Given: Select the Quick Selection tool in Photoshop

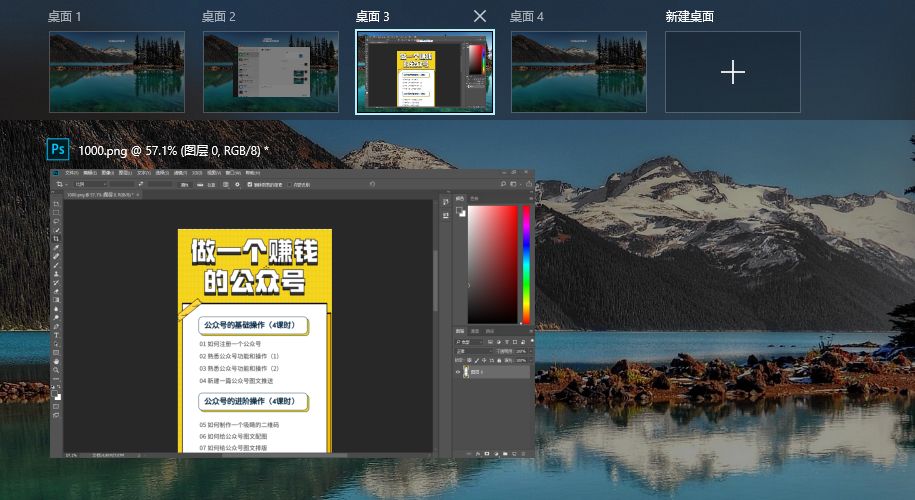Looking at the screenshot, I should click(56, 230).
